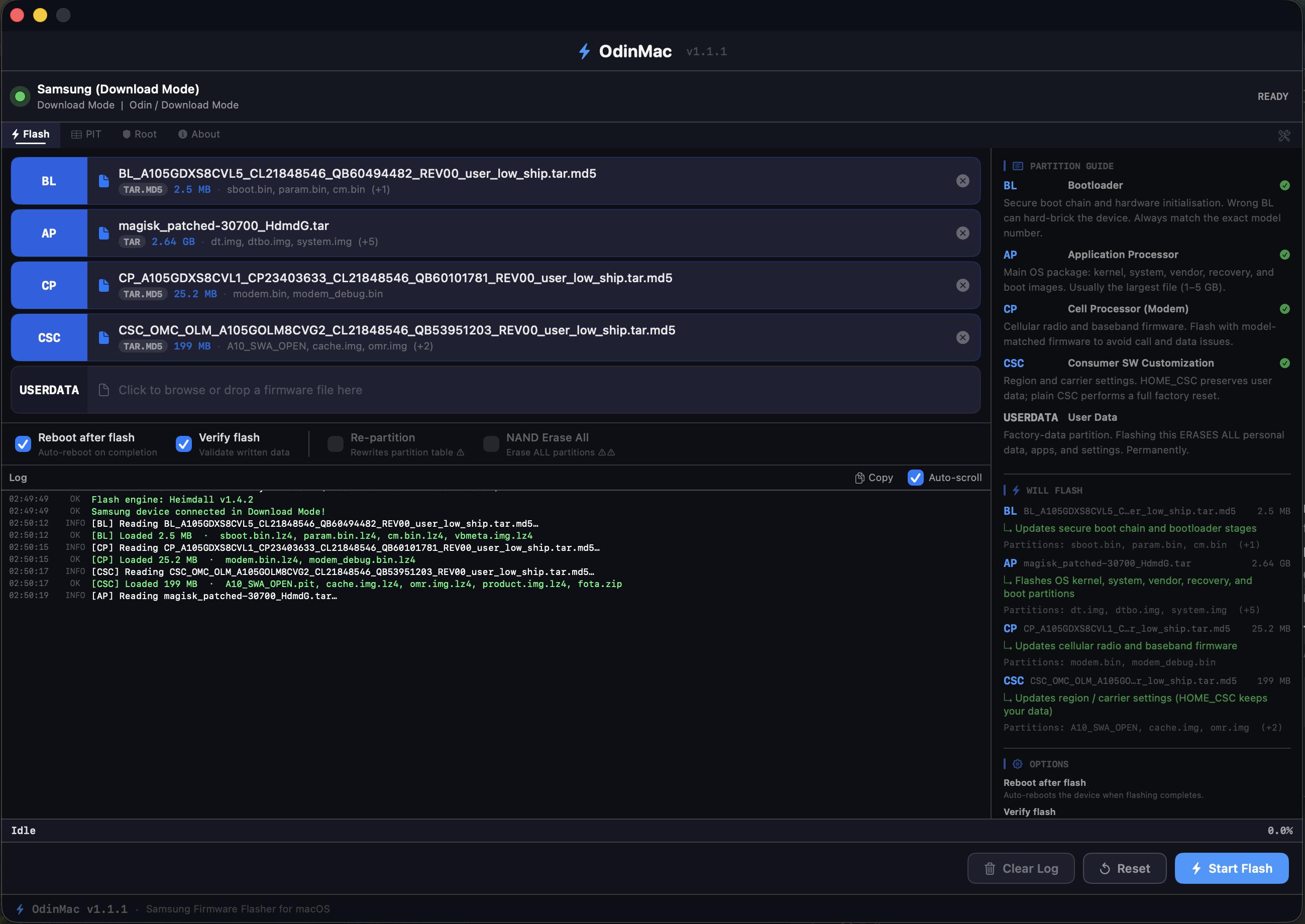Select the BL partition button

pyautogui.click(x=49, y=181)
